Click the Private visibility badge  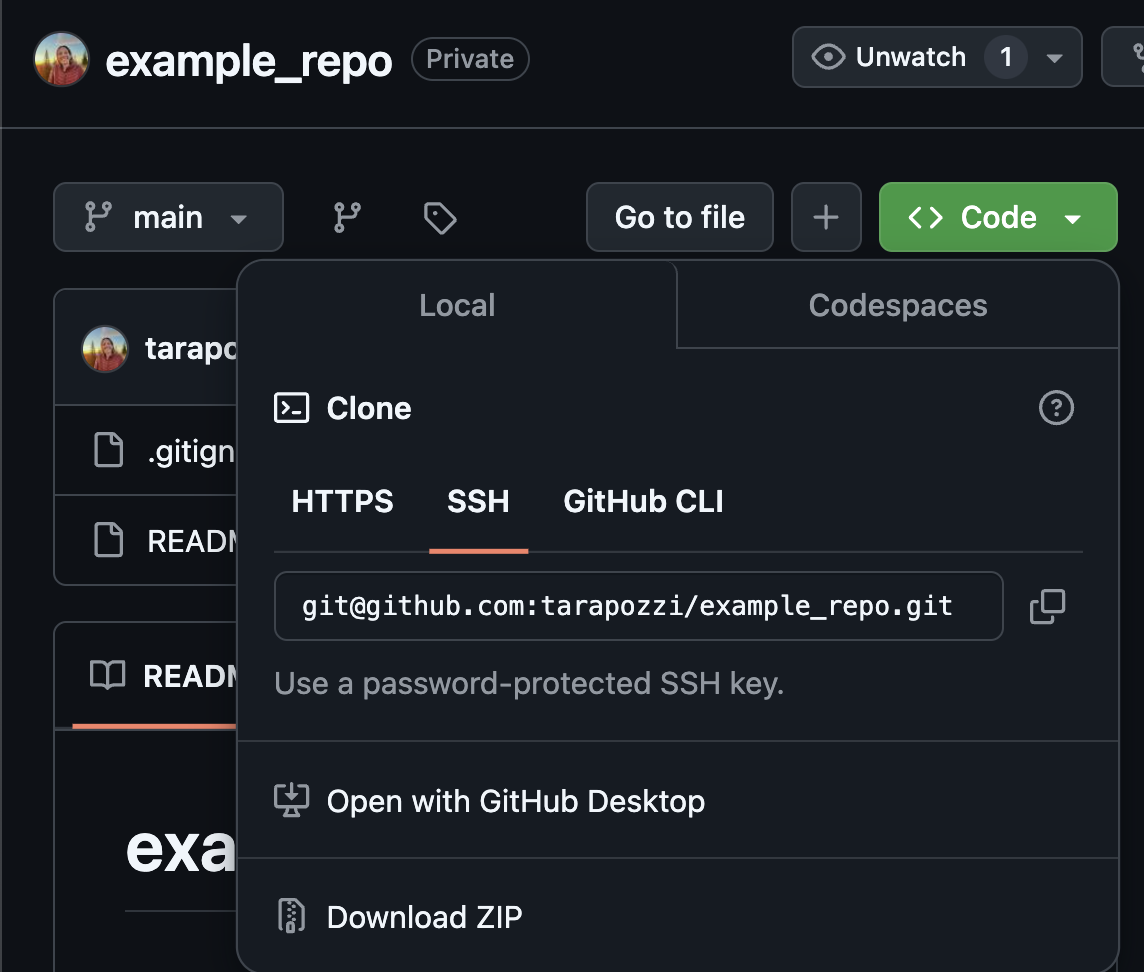point(470,59)
